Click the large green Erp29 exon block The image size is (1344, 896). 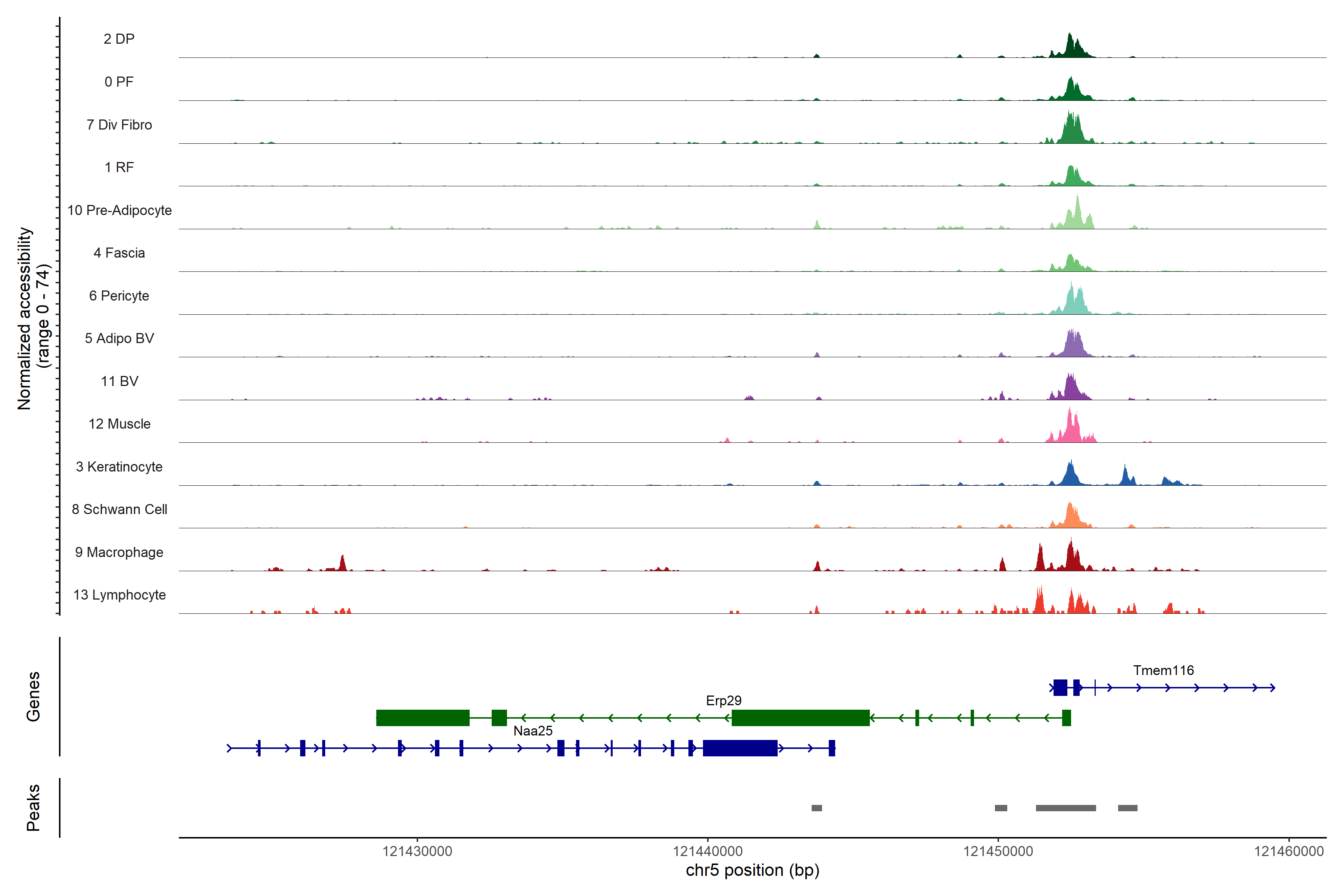click(800, 718)
